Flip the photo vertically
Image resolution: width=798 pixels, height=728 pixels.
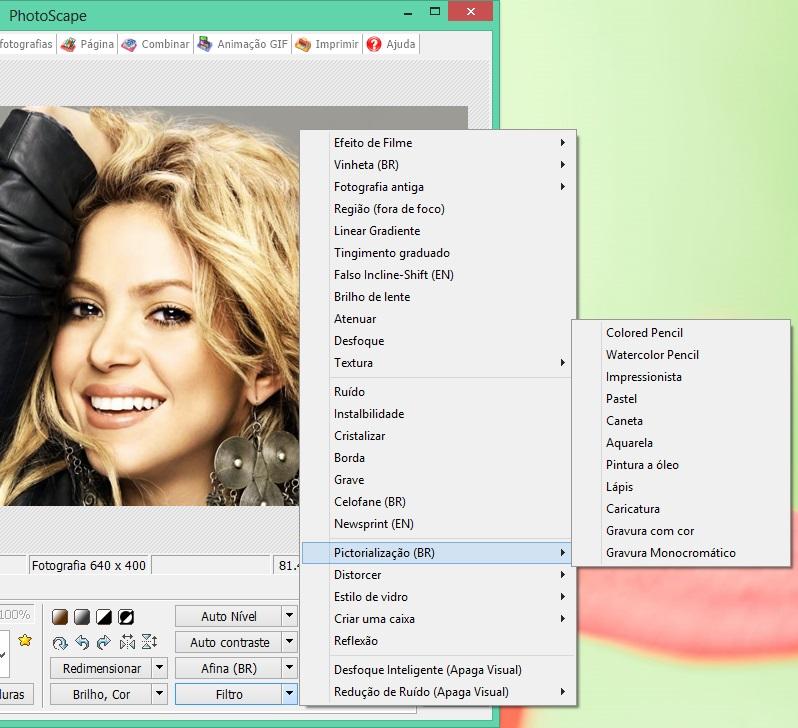coord(149,642)
